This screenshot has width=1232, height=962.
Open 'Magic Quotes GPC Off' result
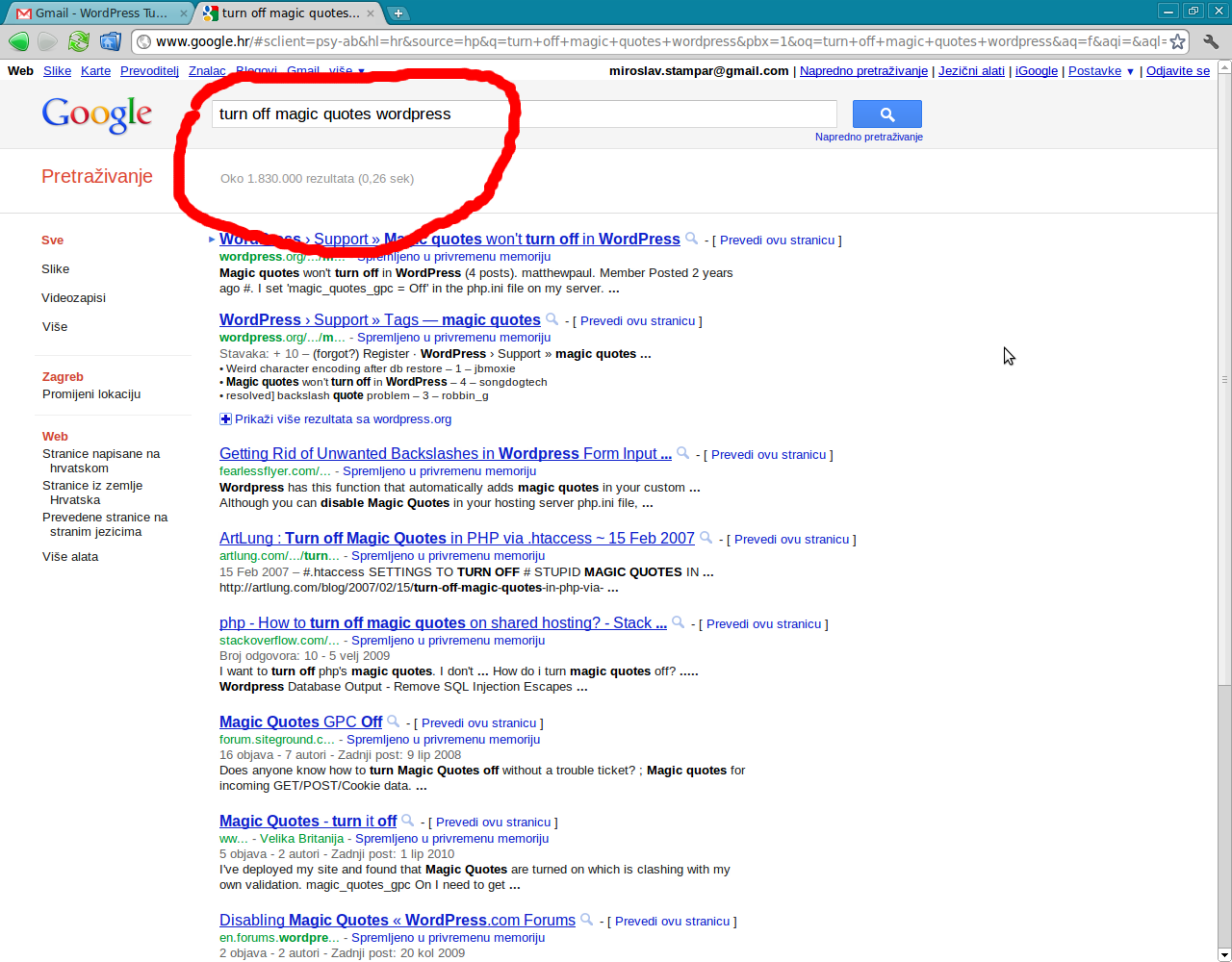point(301,722)
